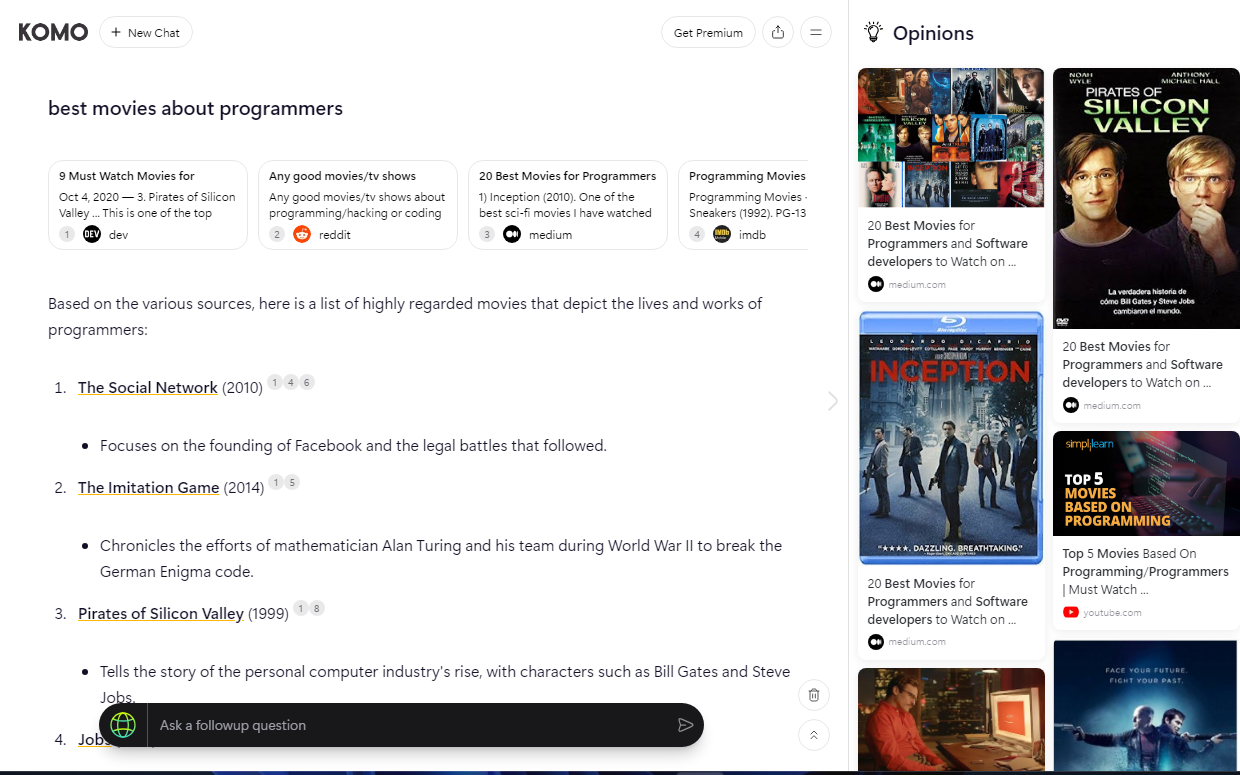This screenshot has width=1240, height=775.
Task: Click the youtube.com source label
Action: [1112, 612]
